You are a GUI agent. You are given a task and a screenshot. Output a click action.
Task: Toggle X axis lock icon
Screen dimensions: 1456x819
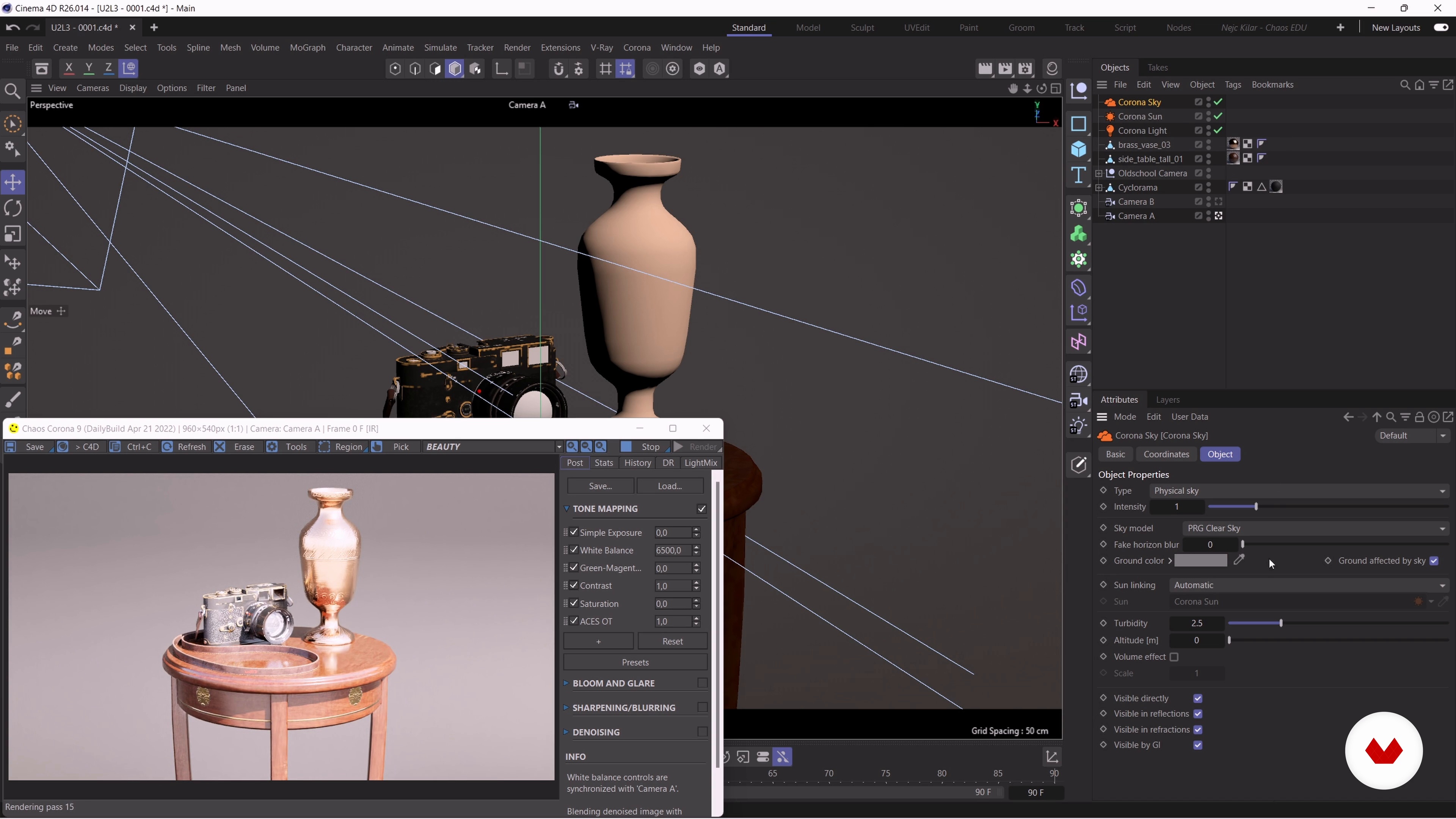pos(68,68)
